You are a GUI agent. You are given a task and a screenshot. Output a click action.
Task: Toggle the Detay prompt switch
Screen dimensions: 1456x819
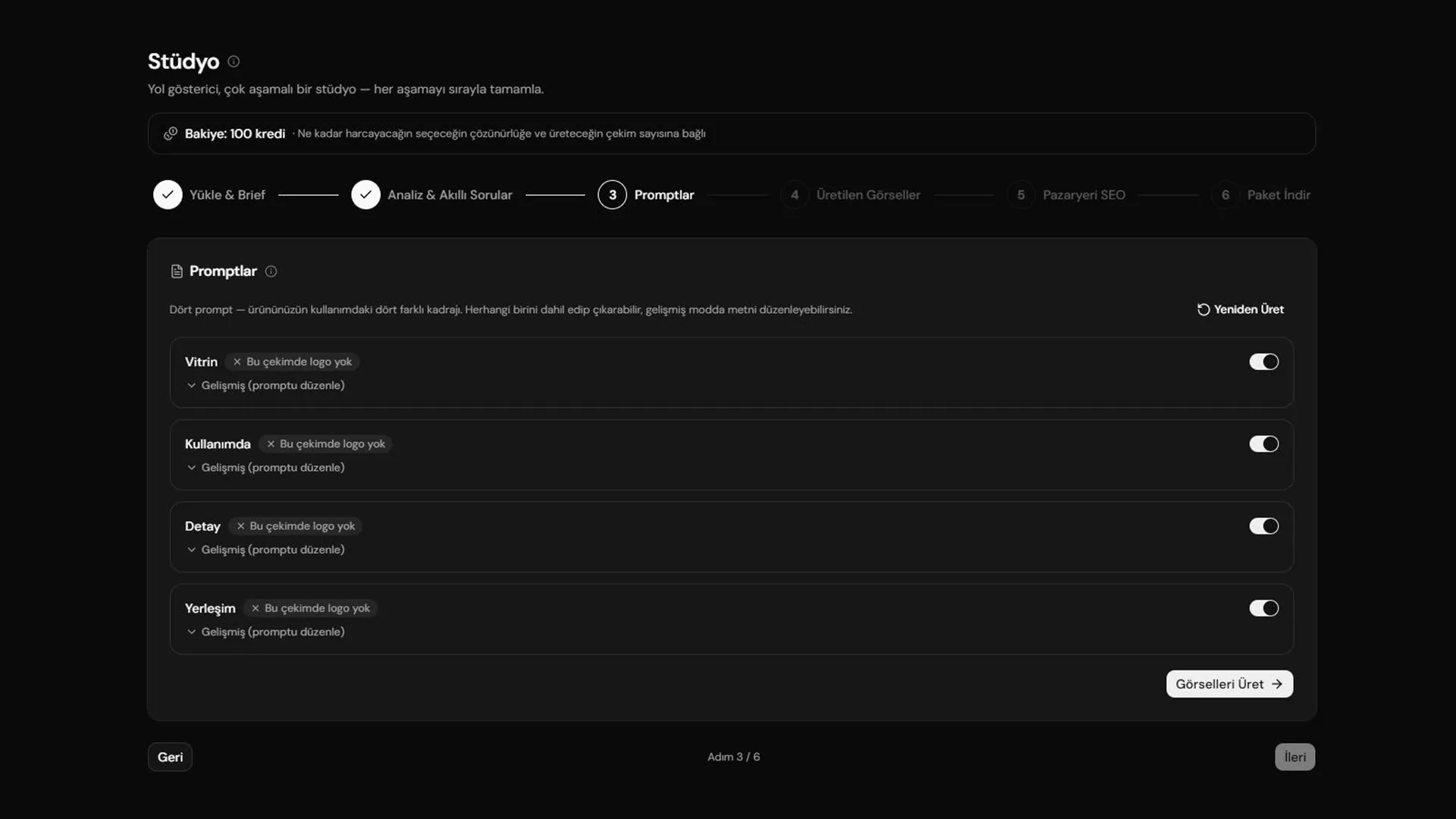(x=1263, y=526)
